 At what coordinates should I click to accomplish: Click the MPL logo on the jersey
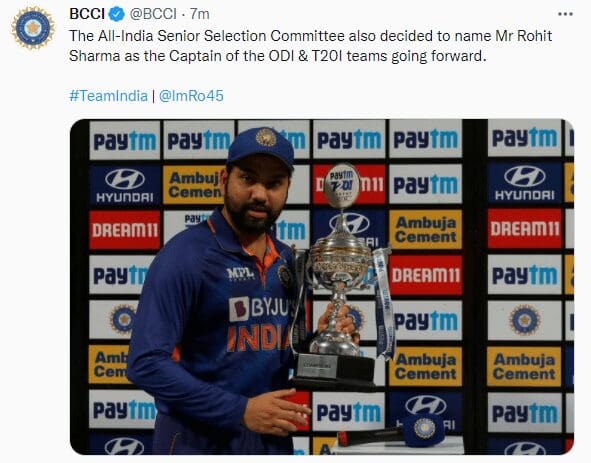pyautogui.click(x=240, y=274)
